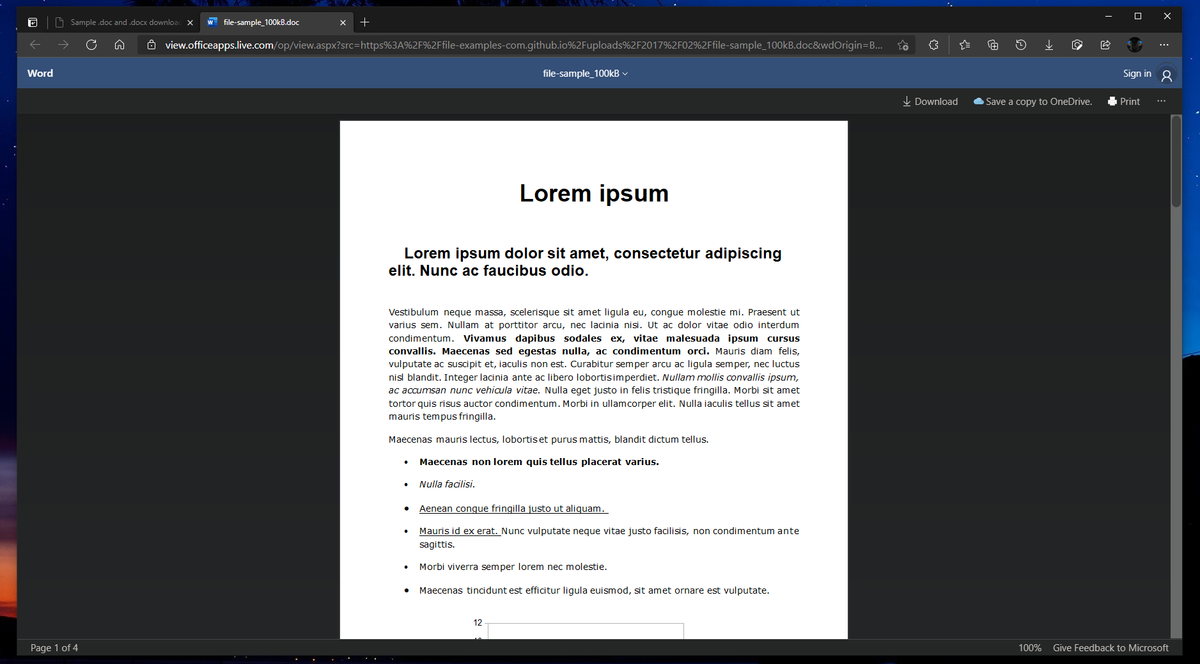Open the Favorites list
Image resolution: width=1200 pixels, height=664 pixels.
pos(964,45)
